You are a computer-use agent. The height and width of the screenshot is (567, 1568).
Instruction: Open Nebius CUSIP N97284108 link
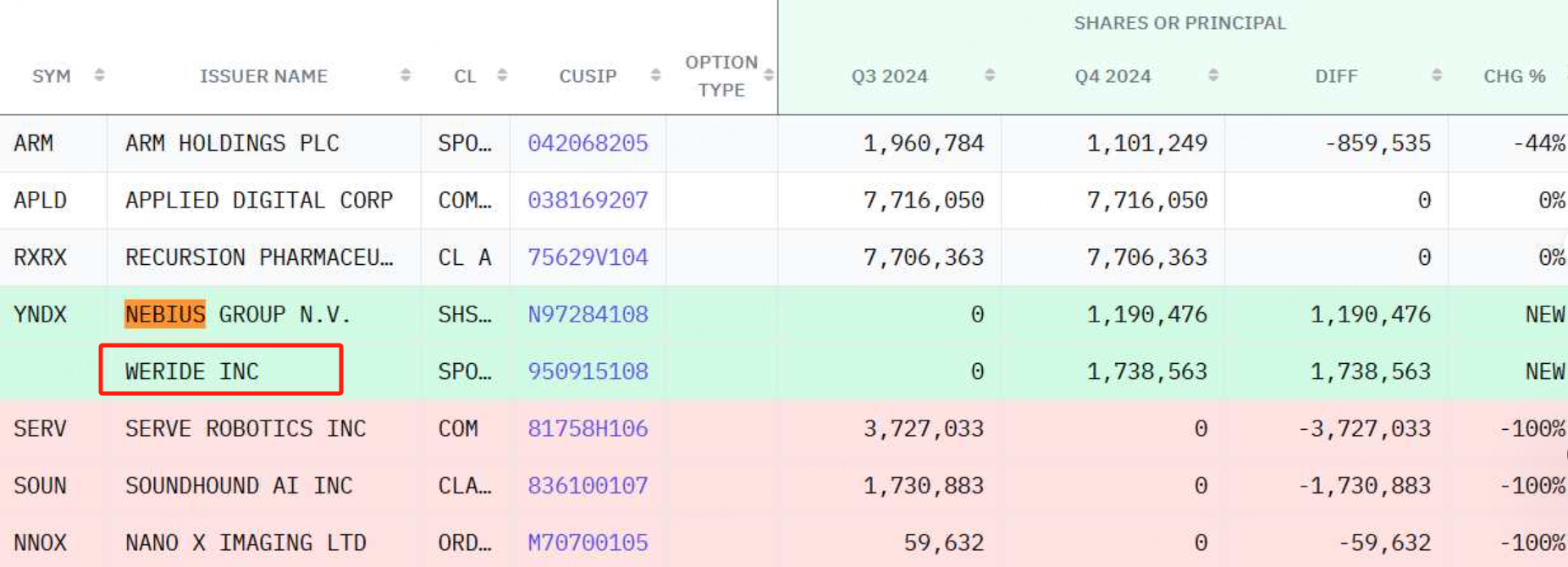click(588, 315)
